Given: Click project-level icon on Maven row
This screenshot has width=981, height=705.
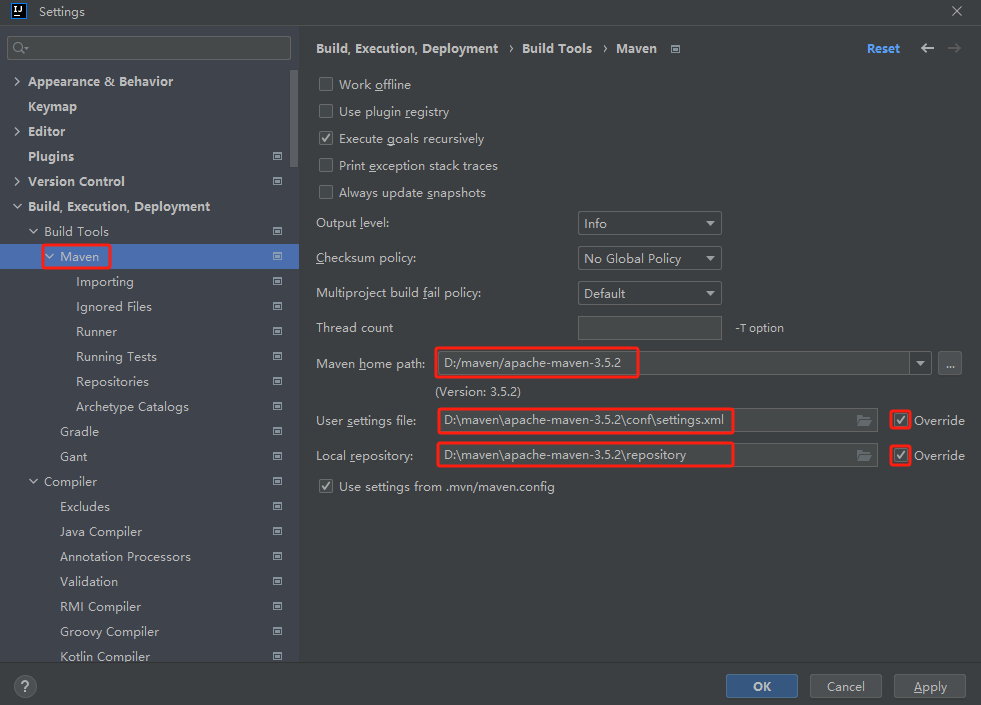Looking at the screenshot, I should point(277,256).
